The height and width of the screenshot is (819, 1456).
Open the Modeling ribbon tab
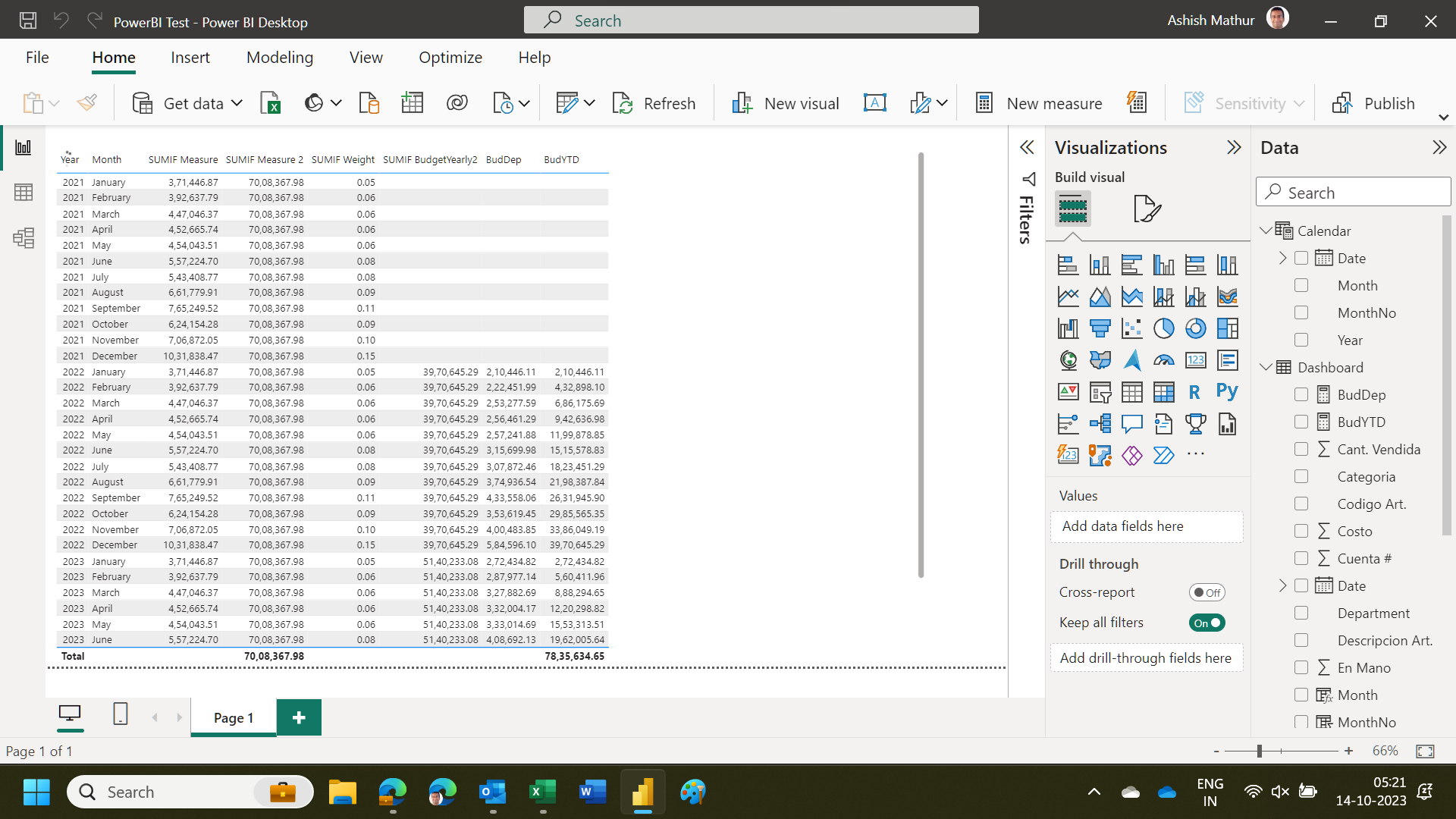(x=280, y=58)
